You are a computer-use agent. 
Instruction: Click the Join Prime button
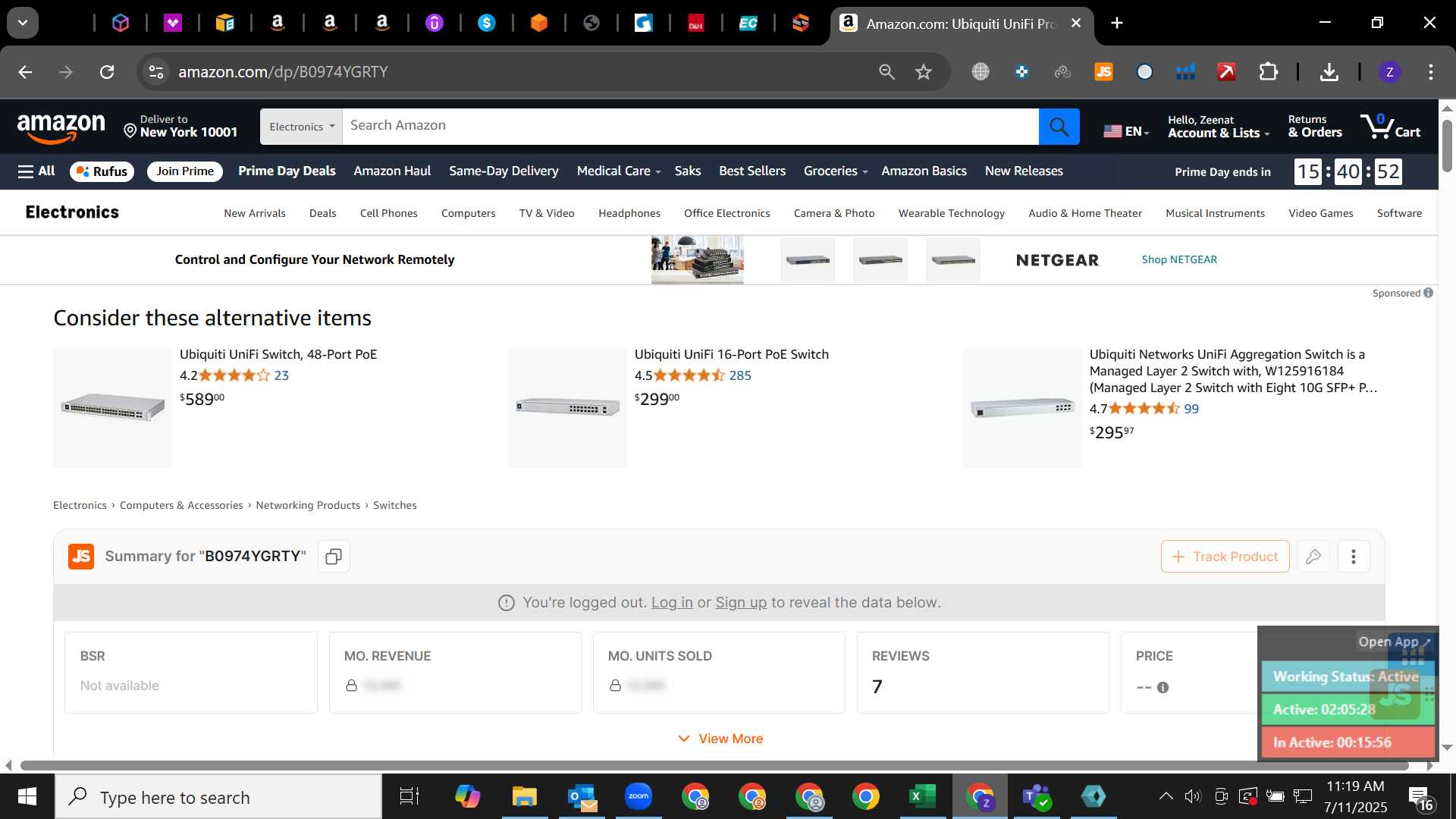tap(185, 171)
